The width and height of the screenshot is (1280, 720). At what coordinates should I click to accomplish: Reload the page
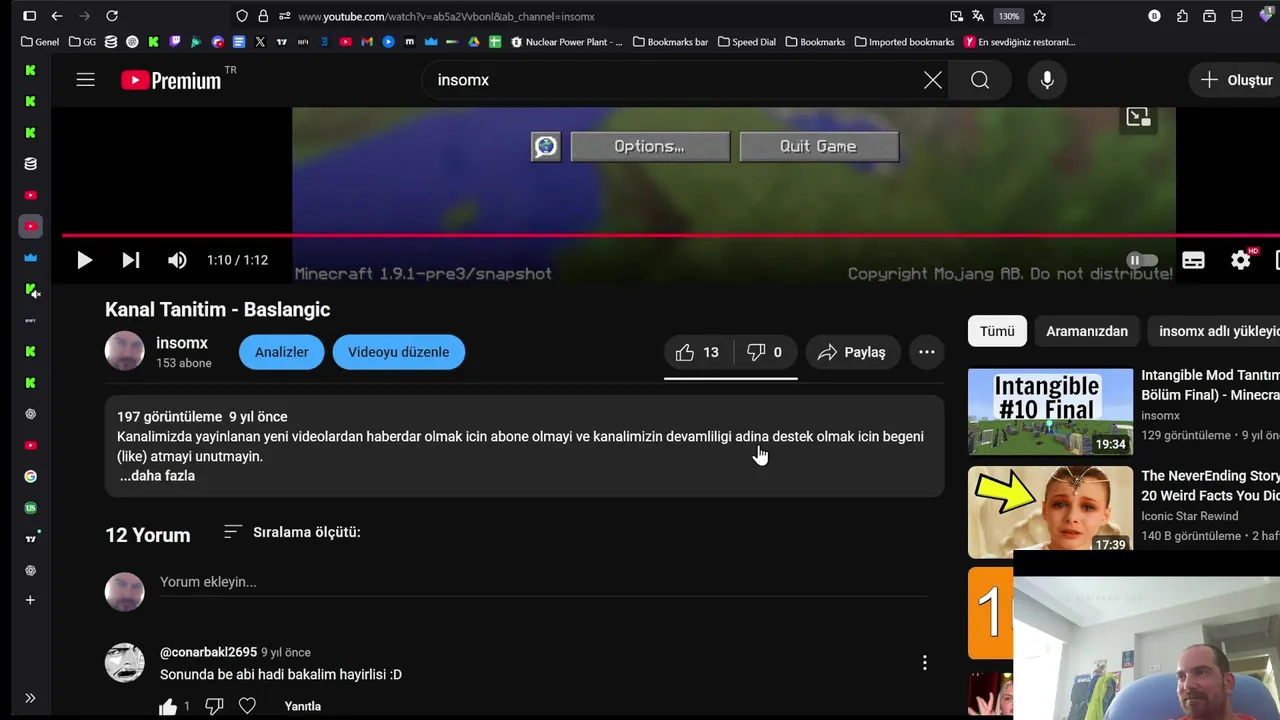coord(112,16)
